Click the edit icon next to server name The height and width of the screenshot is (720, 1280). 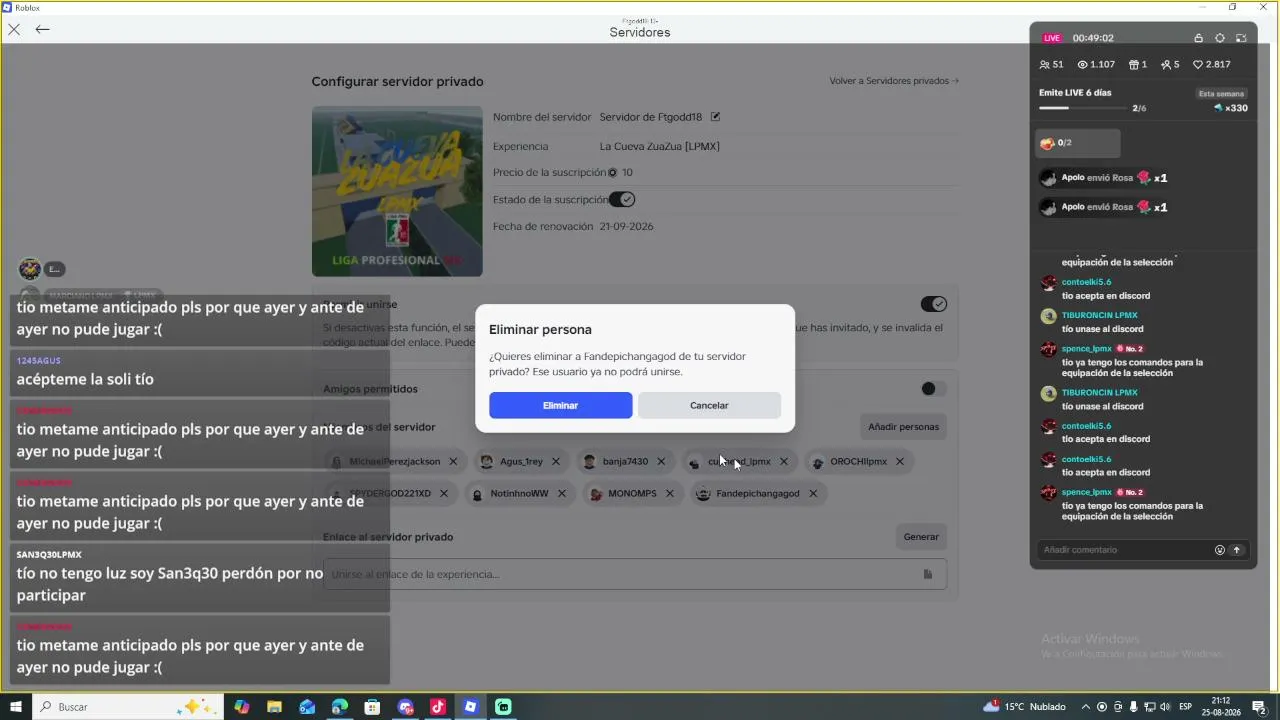pyautogui.click(x=715, y=117)
